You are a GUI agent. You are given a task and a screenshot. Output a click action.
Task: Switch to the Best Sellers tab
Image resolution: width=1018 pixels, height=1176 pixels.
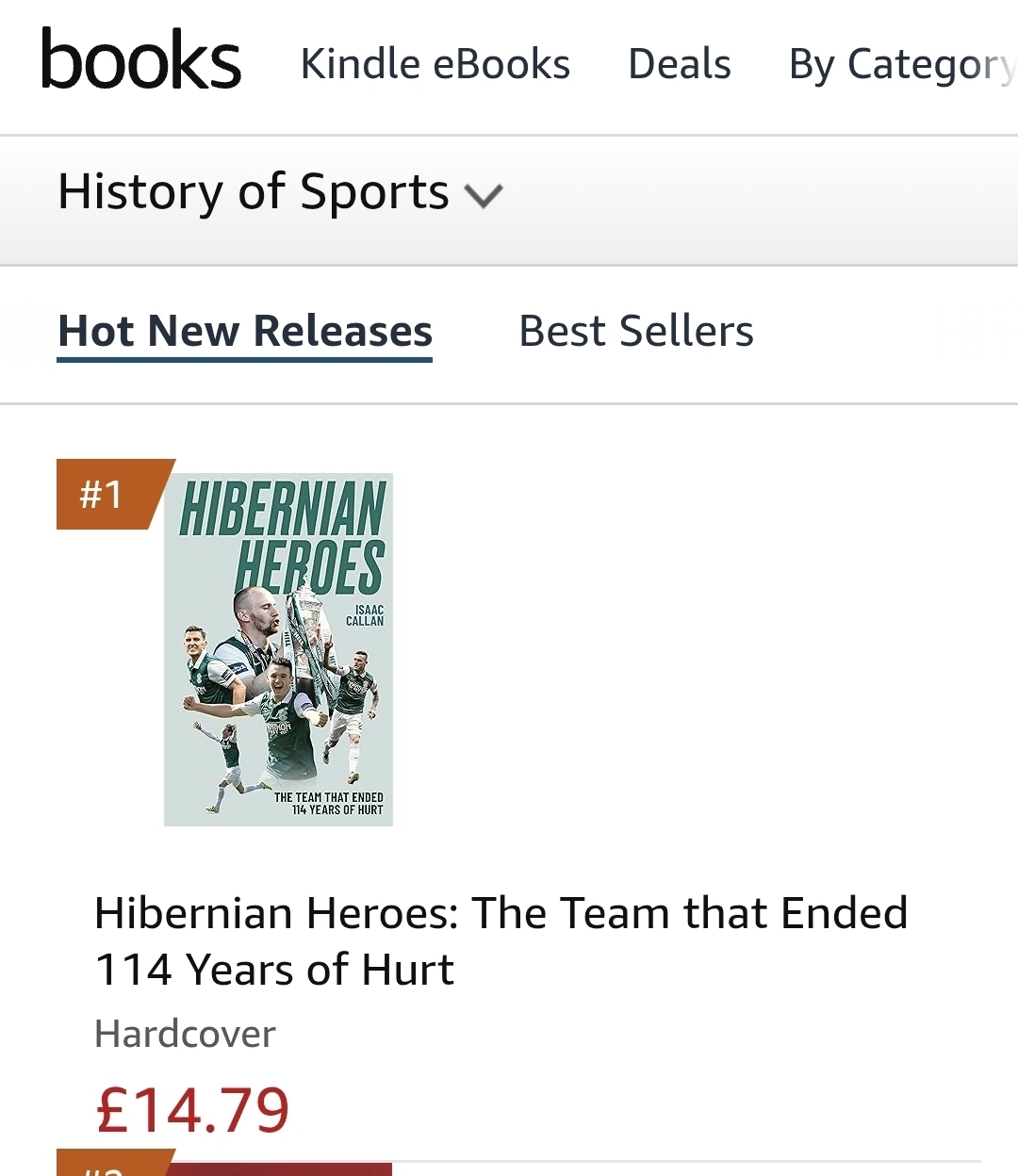636,332
